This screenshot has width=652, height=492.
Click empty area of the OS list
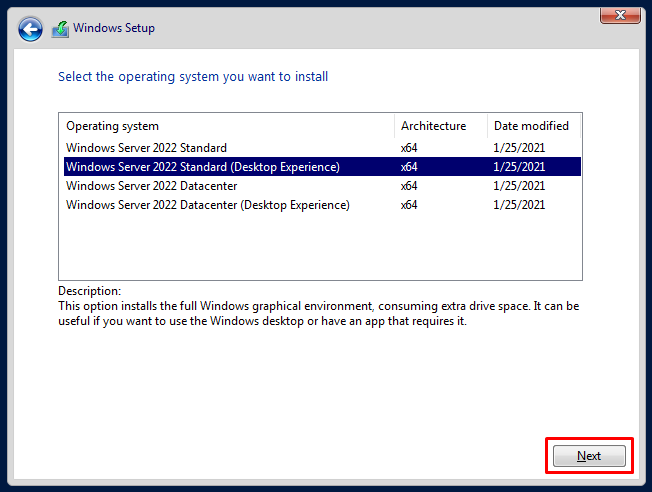[320, 247]
